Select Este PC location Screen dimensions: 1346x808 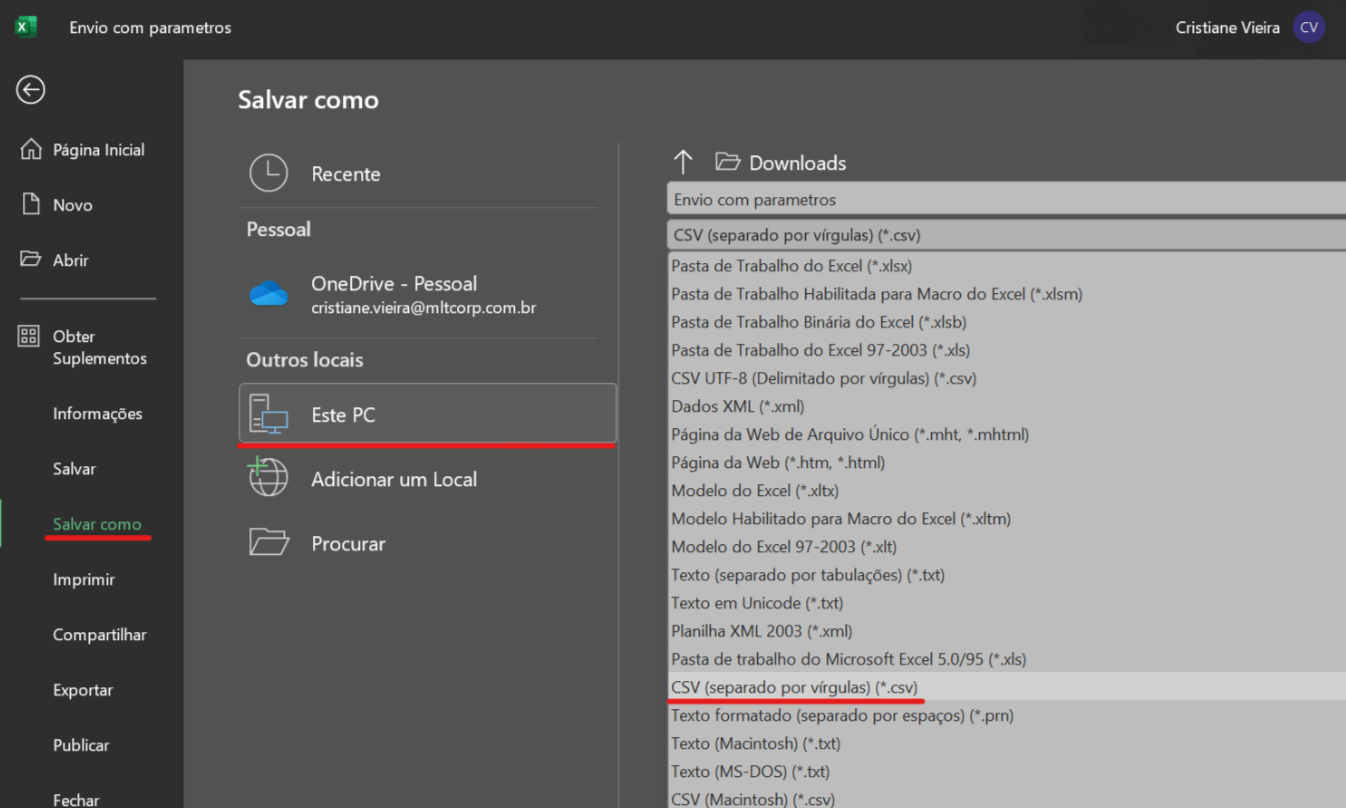pyautogui.click(x=428, y=414)
